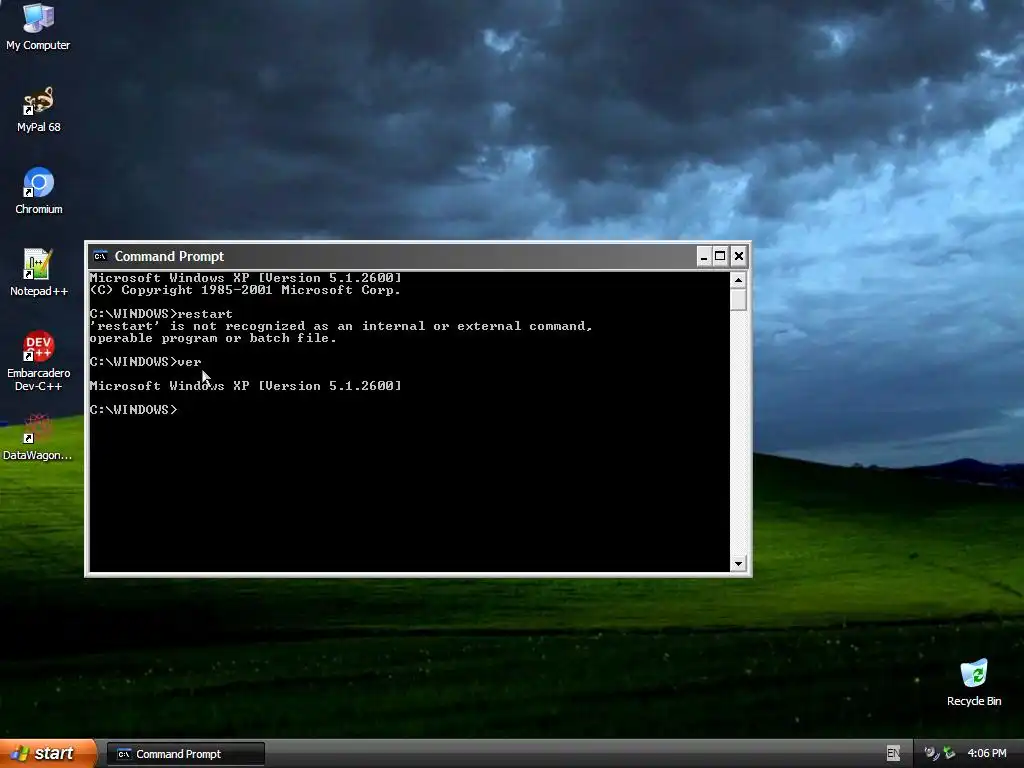The height and width of the screenshot is (768, 1024).
Task: Select the Chromium desktop shortcut
Action: 39,191
